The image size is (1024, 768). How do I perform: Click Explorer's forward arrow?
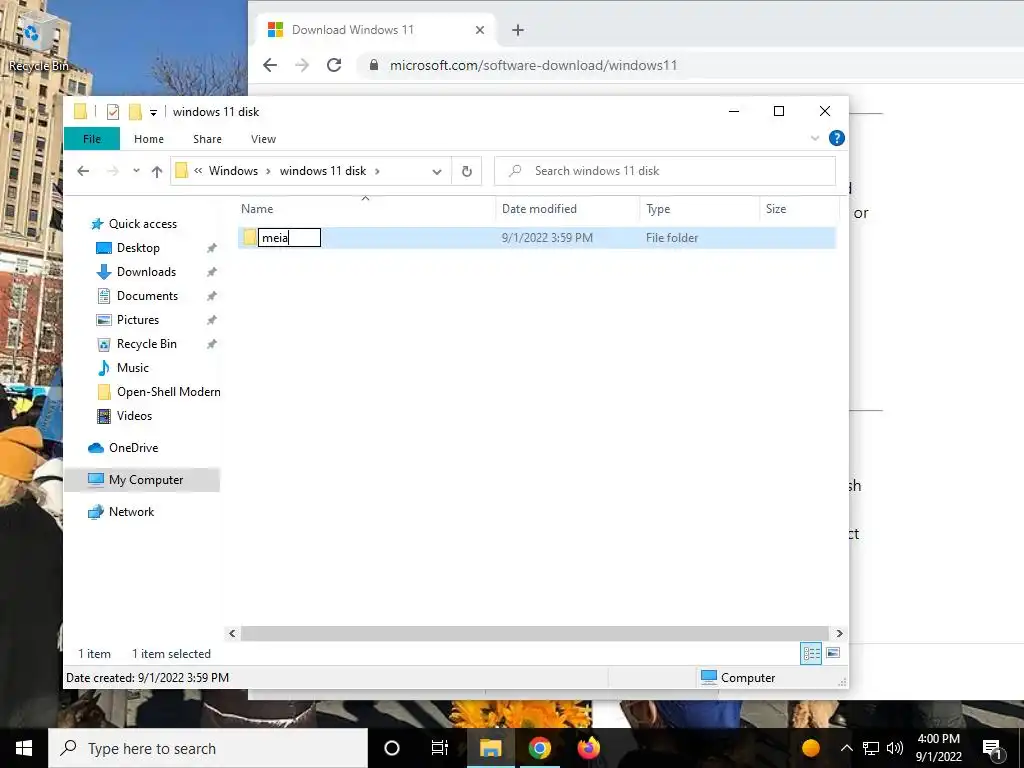[x=113, y=171]
